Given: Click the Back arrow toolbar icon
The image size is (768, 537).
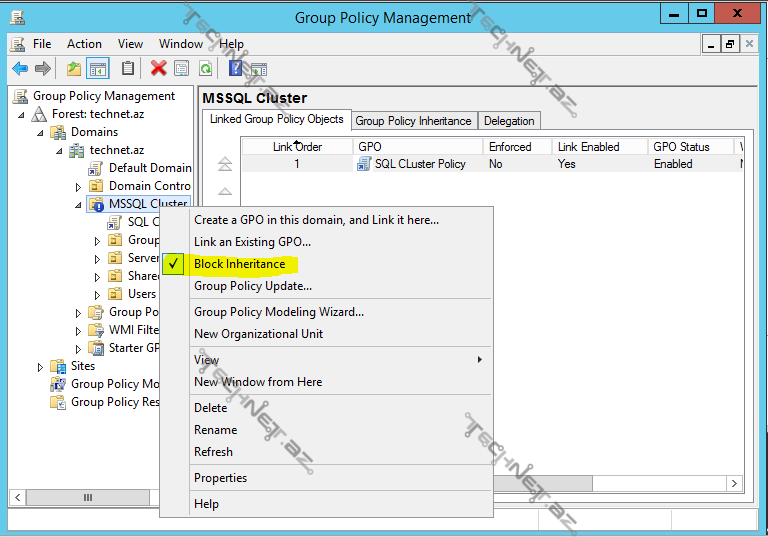Looking at the screenshot, I should (20, 68).
